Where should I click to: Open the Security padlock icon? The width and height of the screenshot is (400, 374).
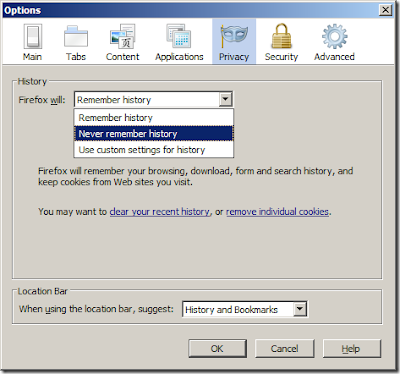point(281,36)
